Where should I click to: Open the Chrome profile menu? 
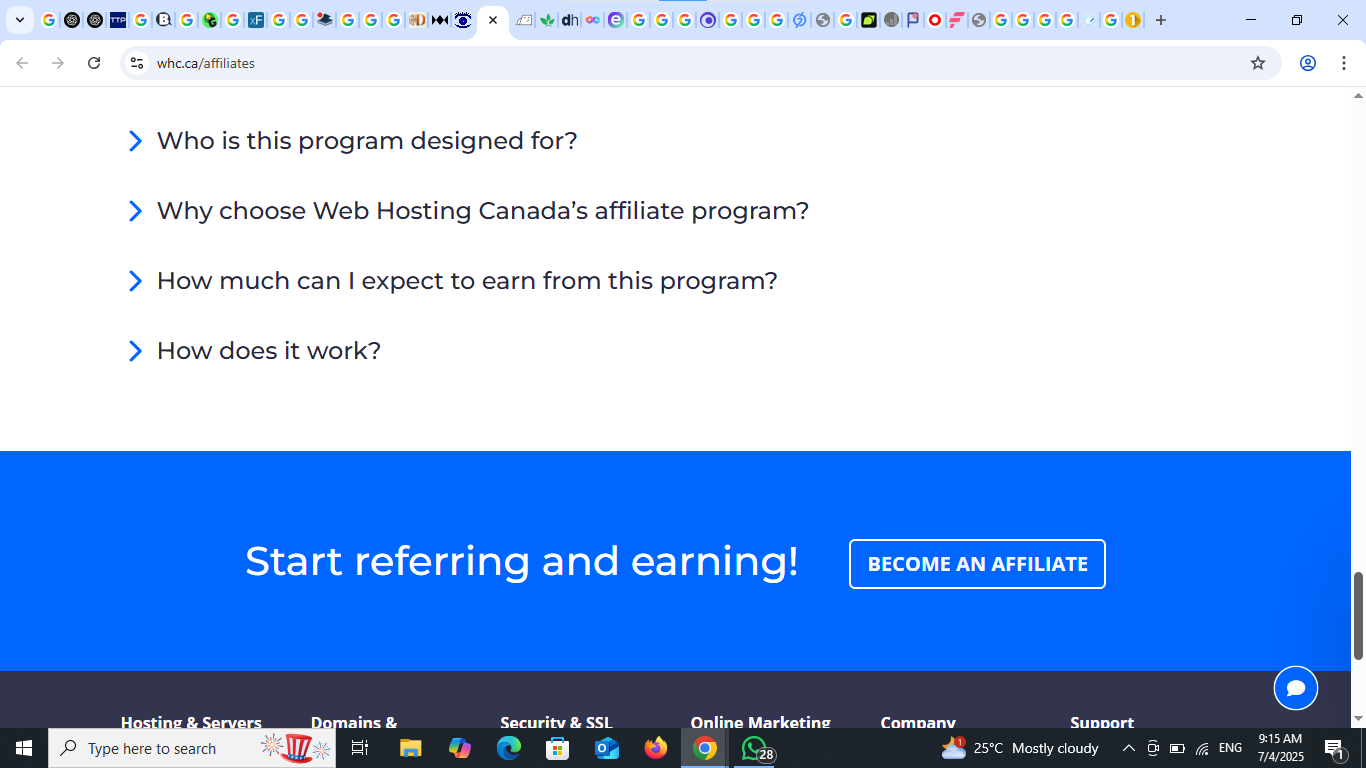coord(1307,63)
